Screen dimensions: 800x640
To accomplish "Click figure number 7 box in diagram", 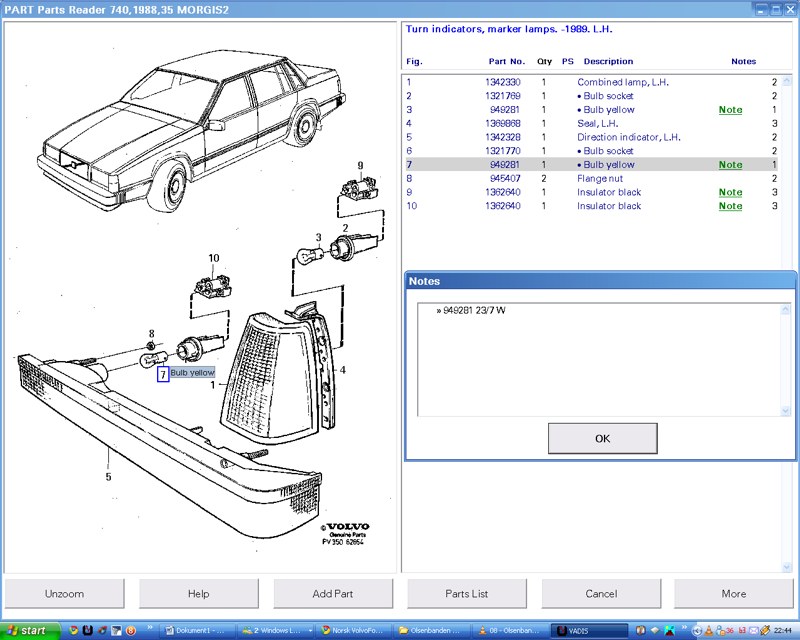I will tap(163, 374).
